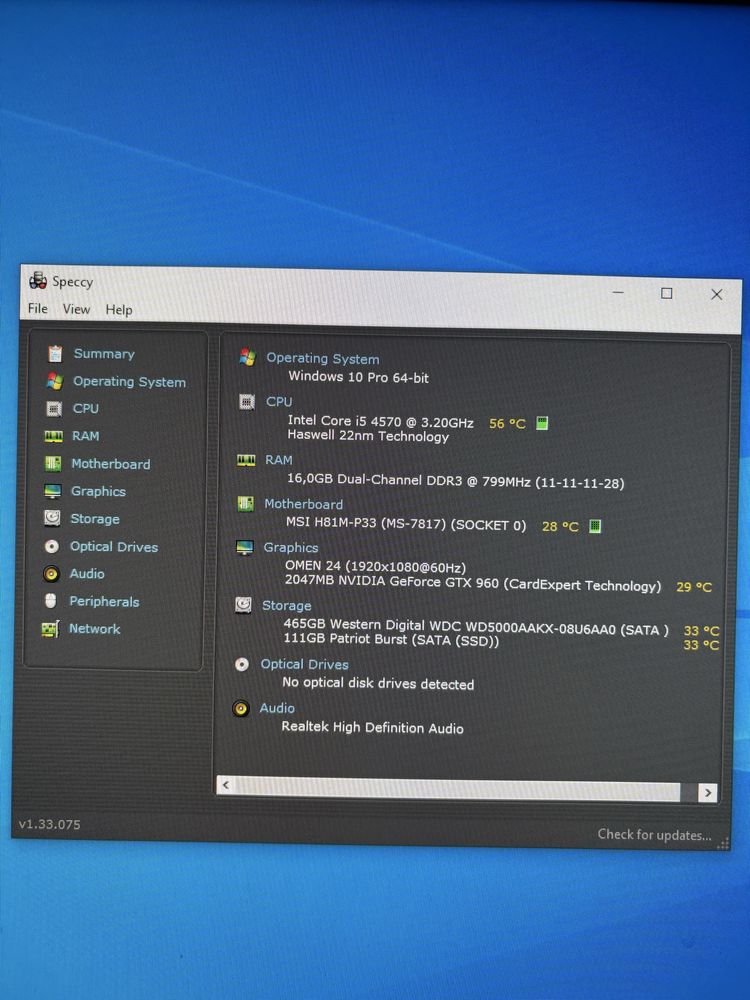Screen dimensions: 750x1000
Task: Click Intel Core i5 4570 @ 3.20GHz text
Action: click(x=380, y=422)
